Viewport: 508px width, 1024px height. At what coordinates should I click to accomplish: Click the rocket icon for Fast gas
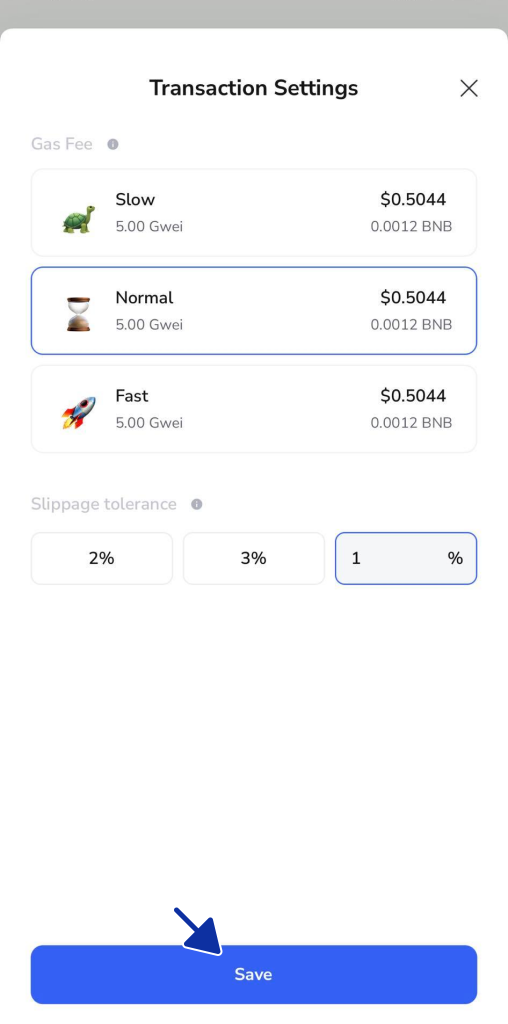(78, 412)
